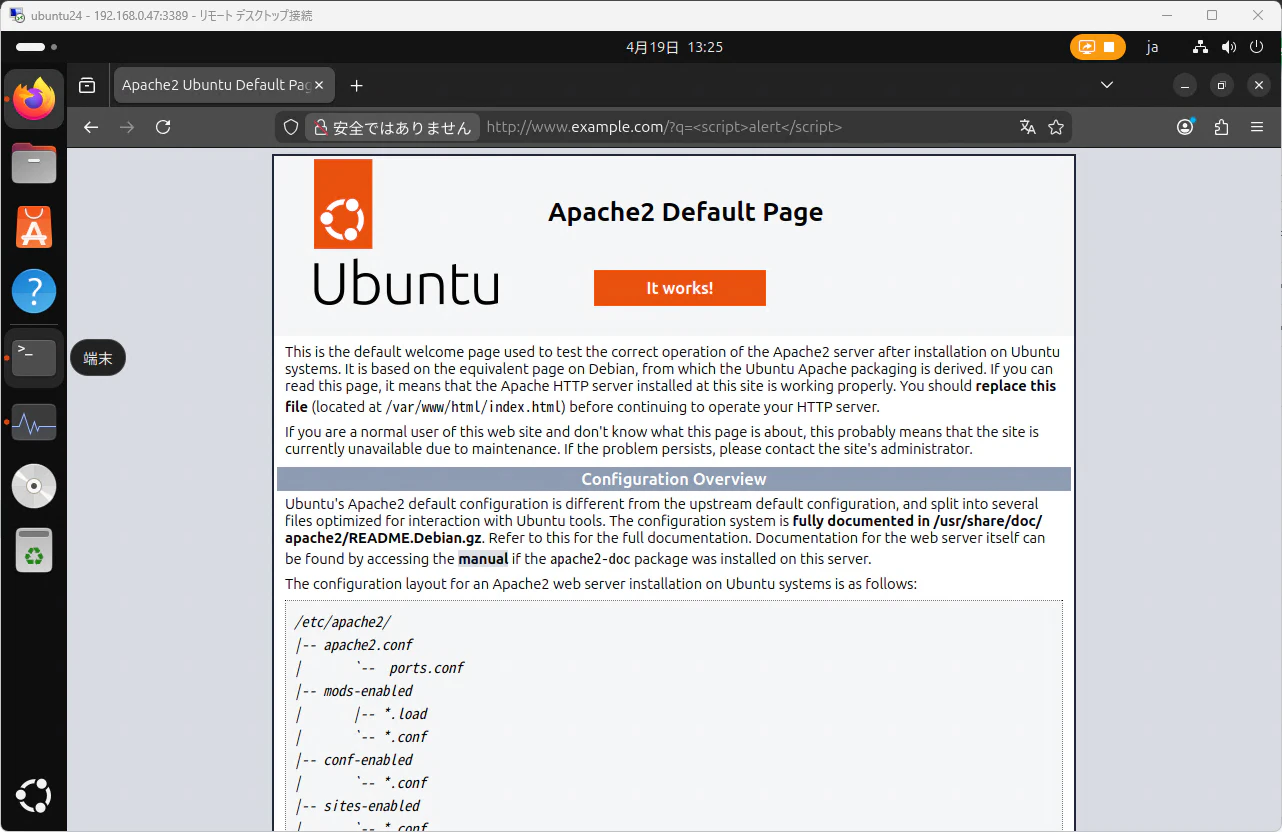Open the disc drive dock icon
1282x832 pixels.
tap(34, 486)
